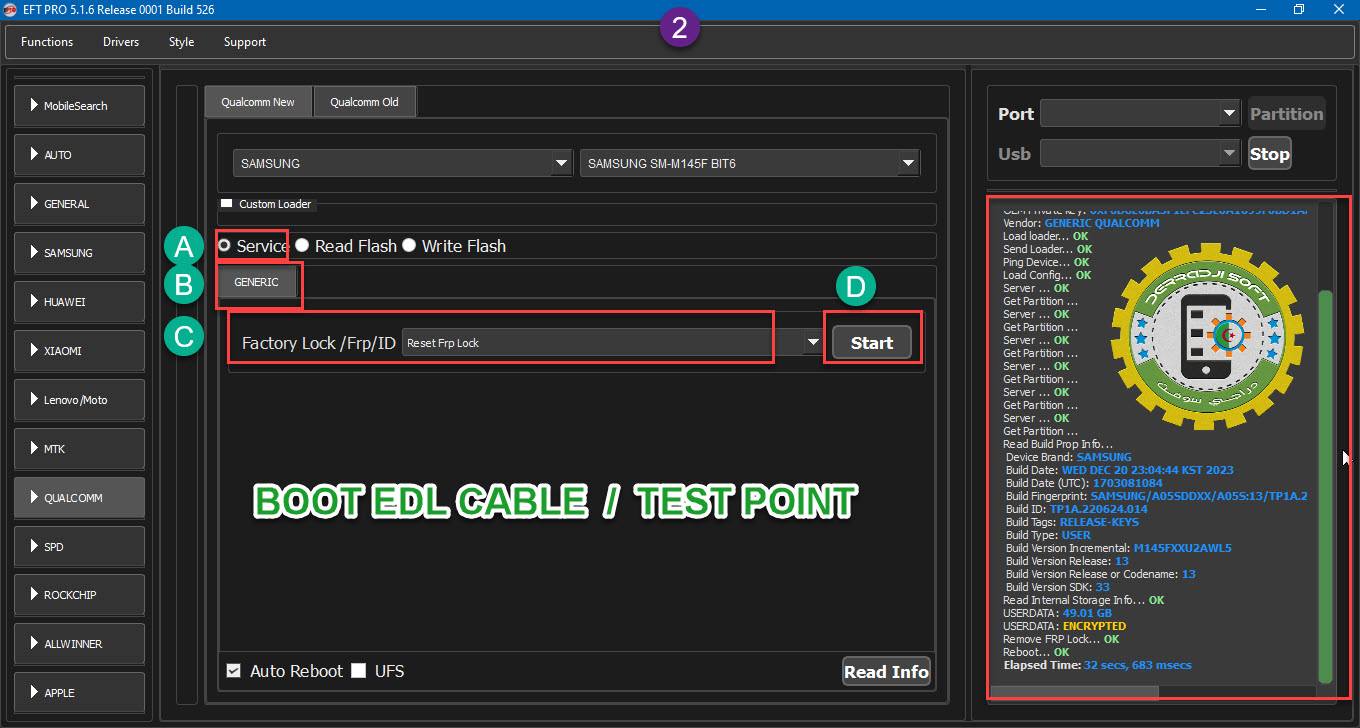Open the XIAOMI sidebar section
This screenshot has width=1360, height=728.
(x=79, y=351)
